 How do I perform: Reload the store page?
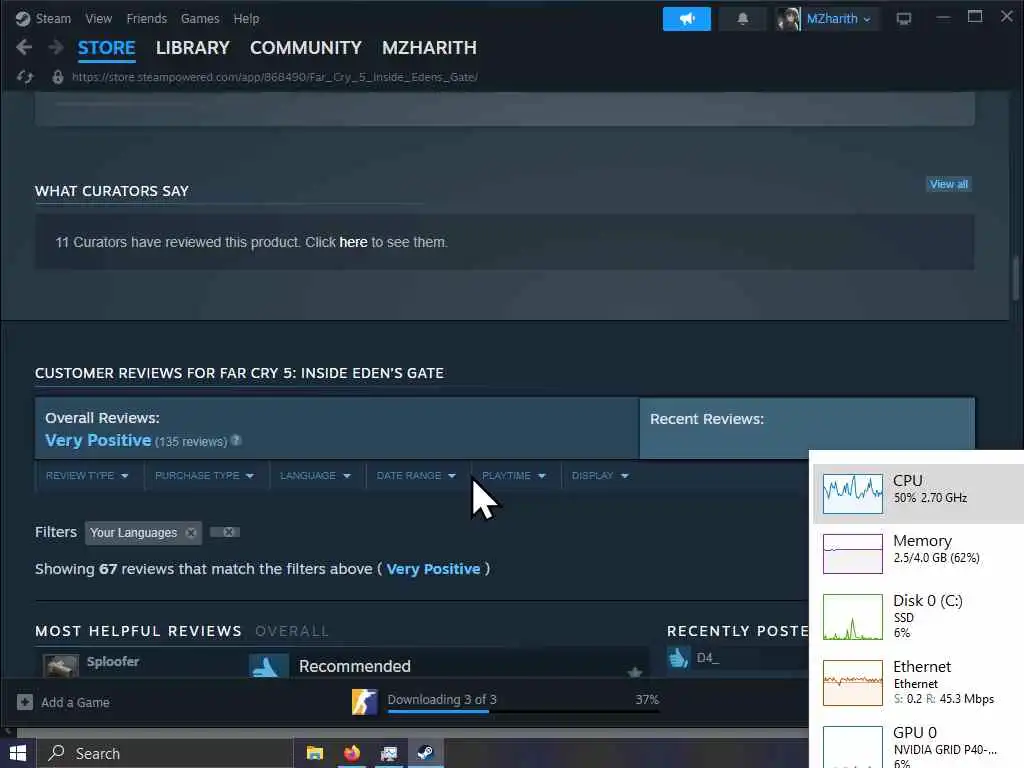pos(25,77)
